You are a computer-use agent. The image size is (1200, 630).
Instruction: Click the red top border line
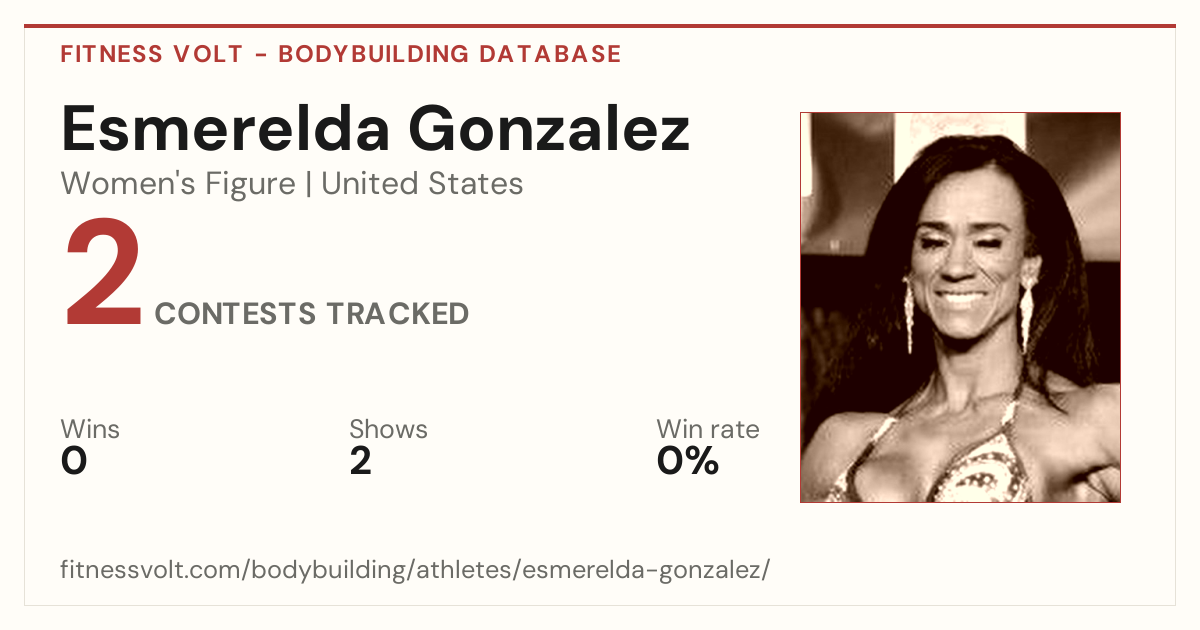(x=600, y=26)
